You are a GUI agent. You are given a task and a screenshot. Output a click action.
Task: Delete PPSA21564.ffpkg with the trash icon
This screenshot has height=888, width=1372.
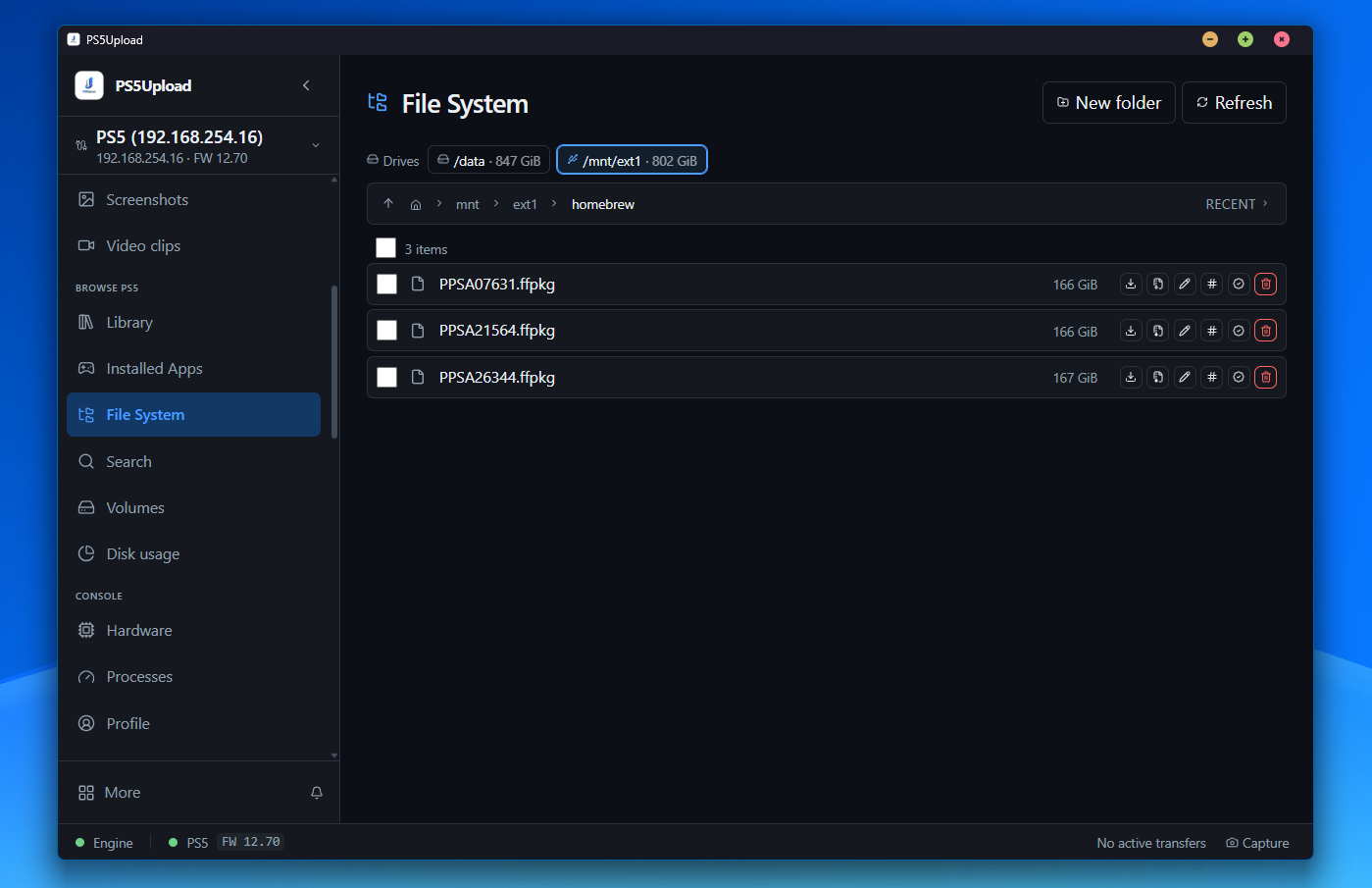pos(1266,331)
